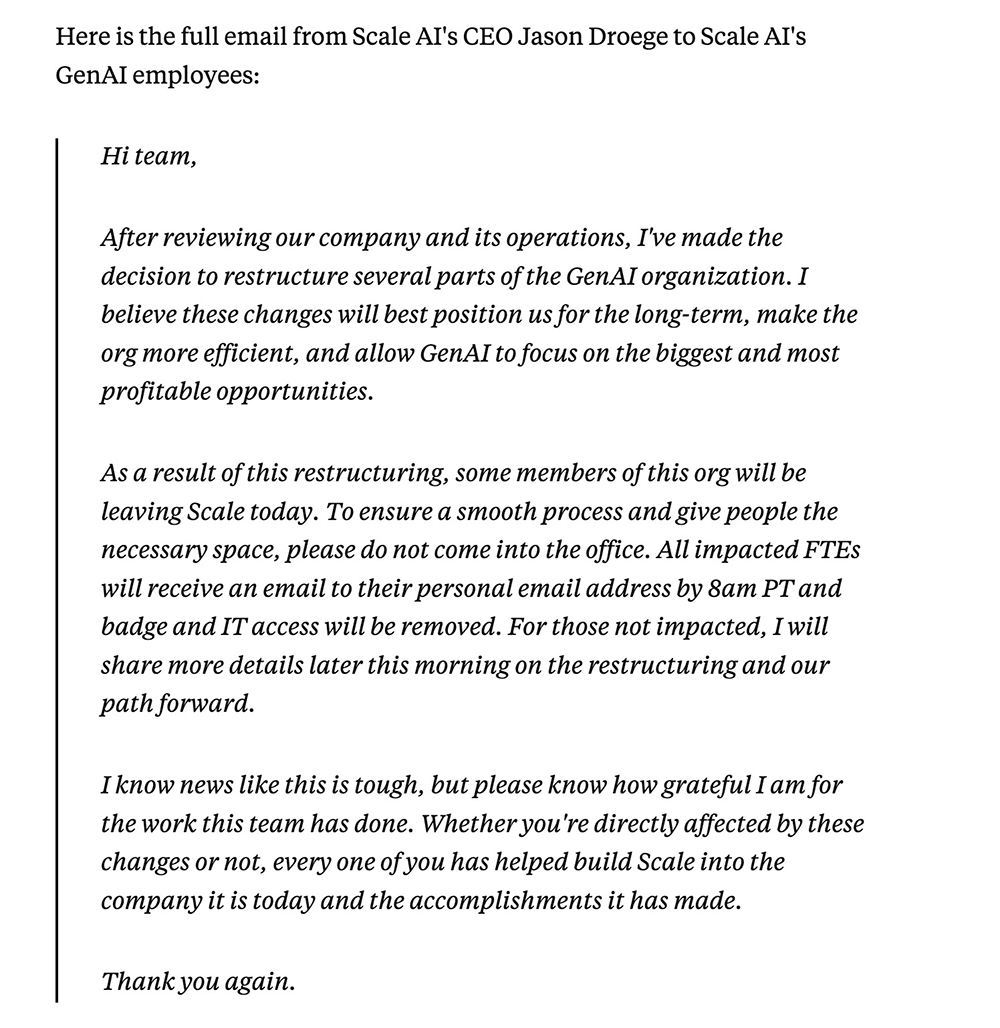Click the line starting 'company it is today'
This screenshot has height=1028, width=1000.
(421, 900)
